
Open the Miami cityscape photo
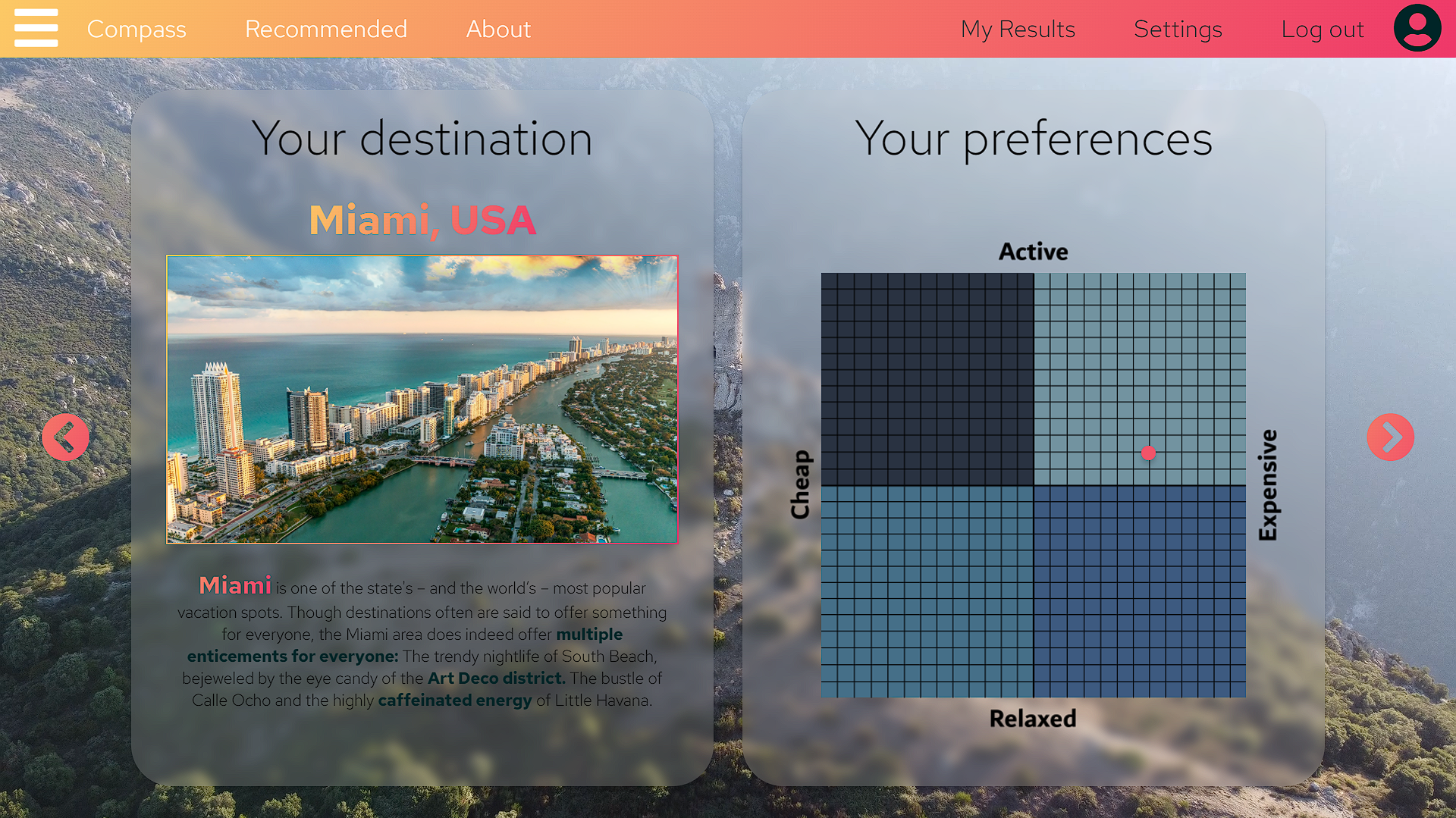tap(422, 400)
